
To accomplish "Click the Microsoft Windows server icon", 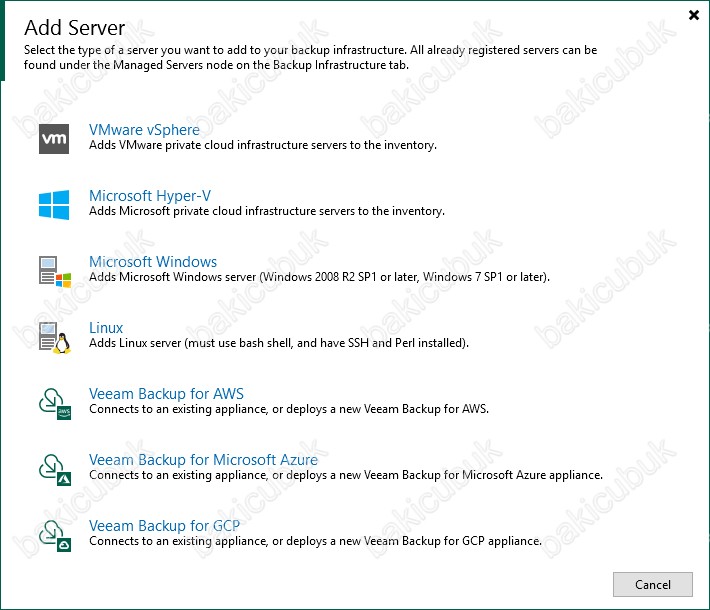I will click(53, 270).
